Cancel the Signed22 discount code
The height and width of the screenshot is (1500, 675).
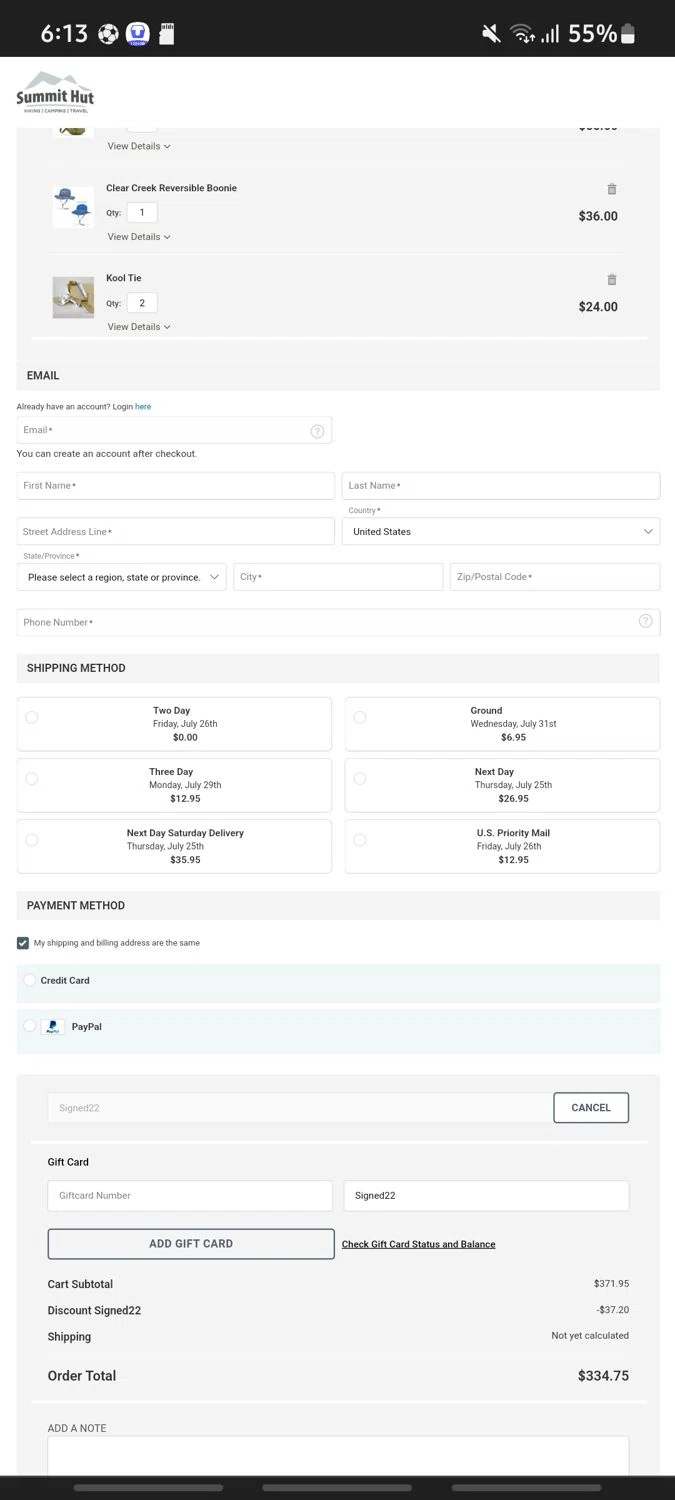tap(590, 1108)
